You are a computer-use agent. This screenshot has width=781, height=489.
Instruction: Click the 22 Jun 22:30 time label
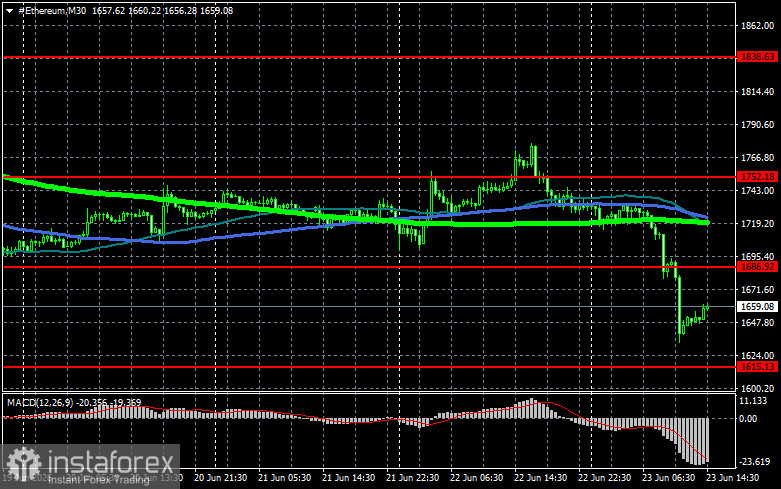pyautogui.click(x=604, y=478)
